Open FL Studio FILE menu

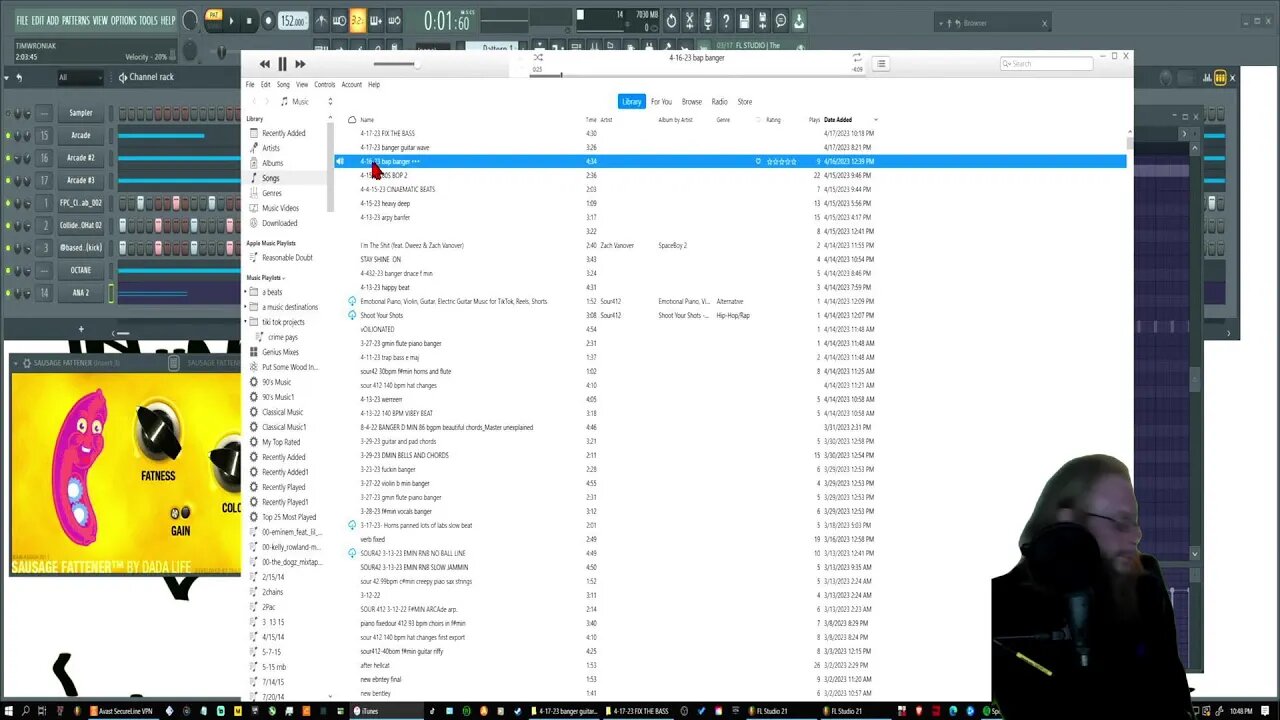point(22,20)
